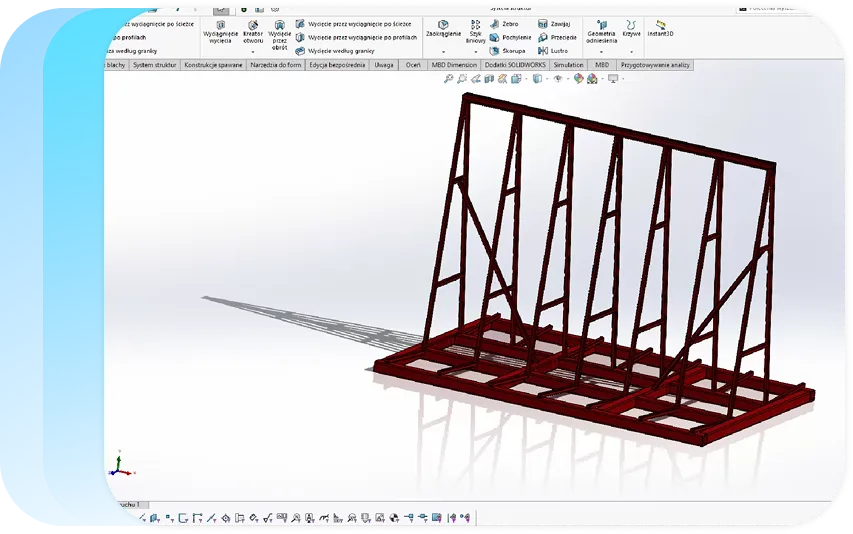Click the rightmost filter icon in bottom toolbar
The image size is (853, 534).
tap(466, 518)
